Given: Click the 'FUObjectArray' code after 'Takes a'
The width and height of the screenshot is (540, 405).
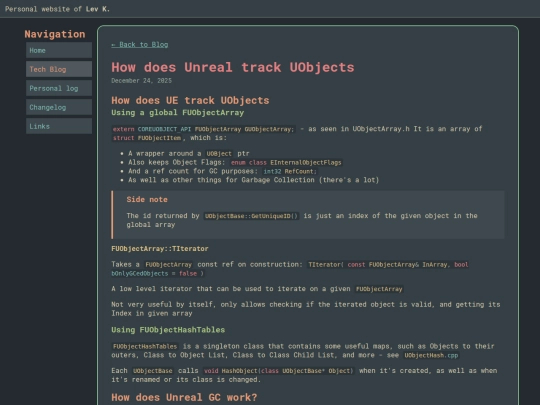Looking at the screenshot, I should (168, 264).
